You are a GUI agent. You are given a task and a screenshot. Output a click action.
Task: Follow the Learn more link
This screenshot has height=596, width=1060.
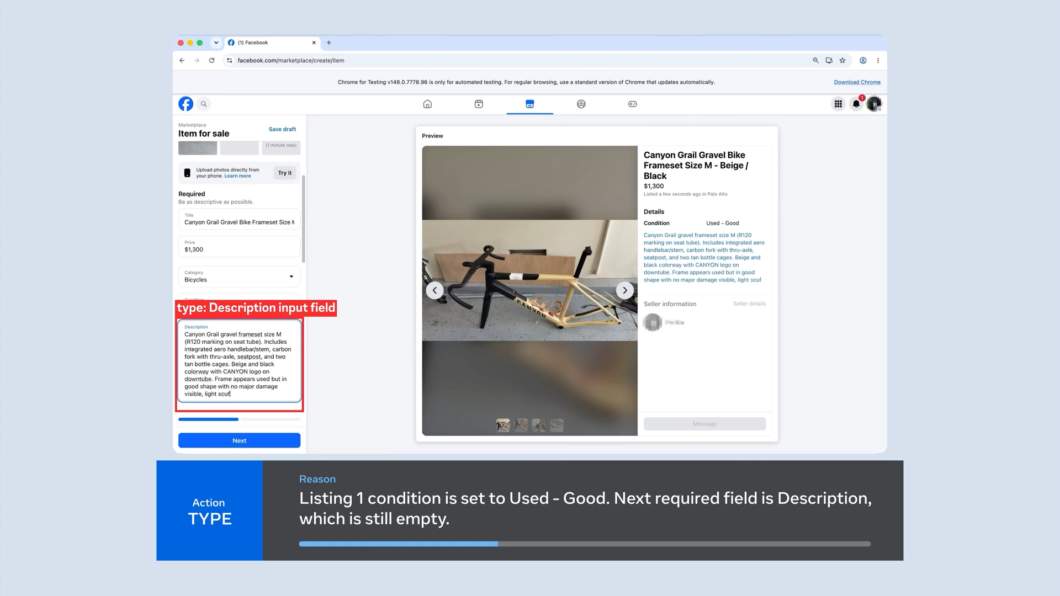237,176
